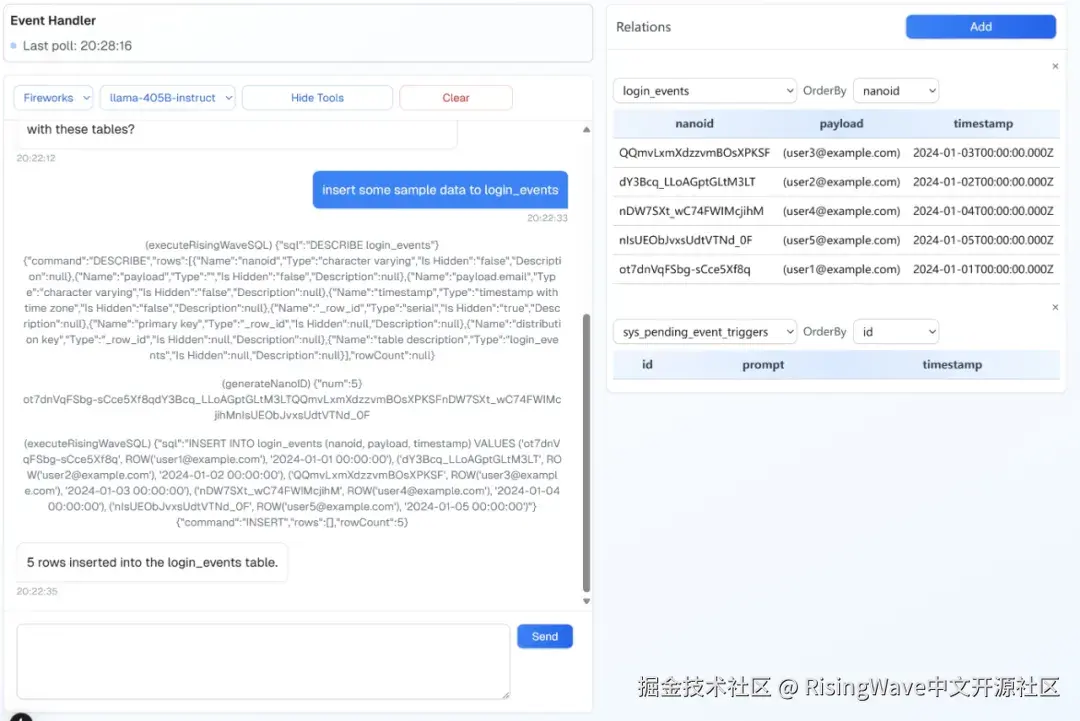
Task: Open the llama-405B-instruct model dropdown
Action: [x=167, y=97]
